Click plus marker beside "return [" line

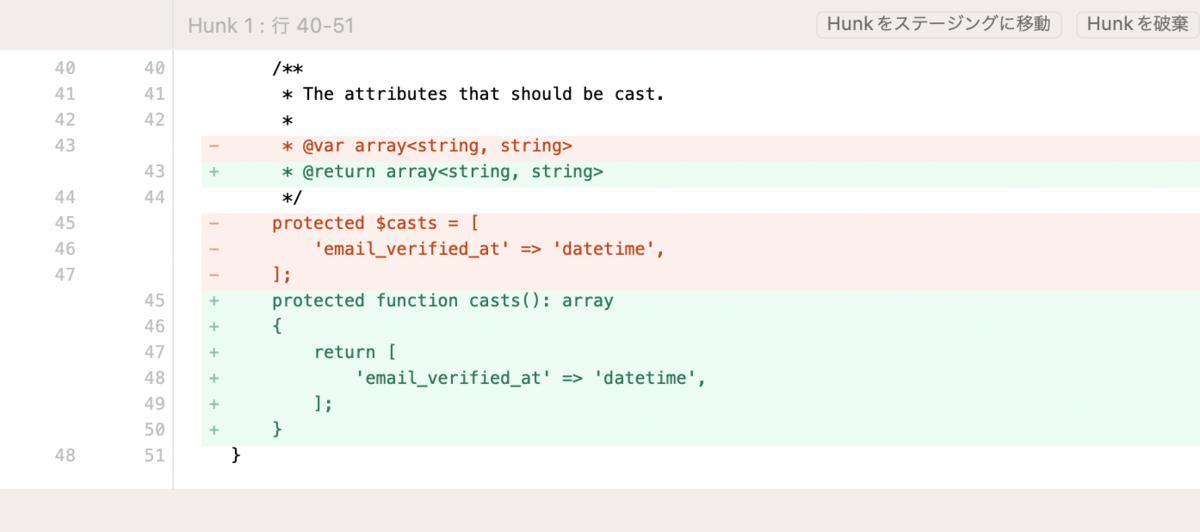[x=214, y=352]
